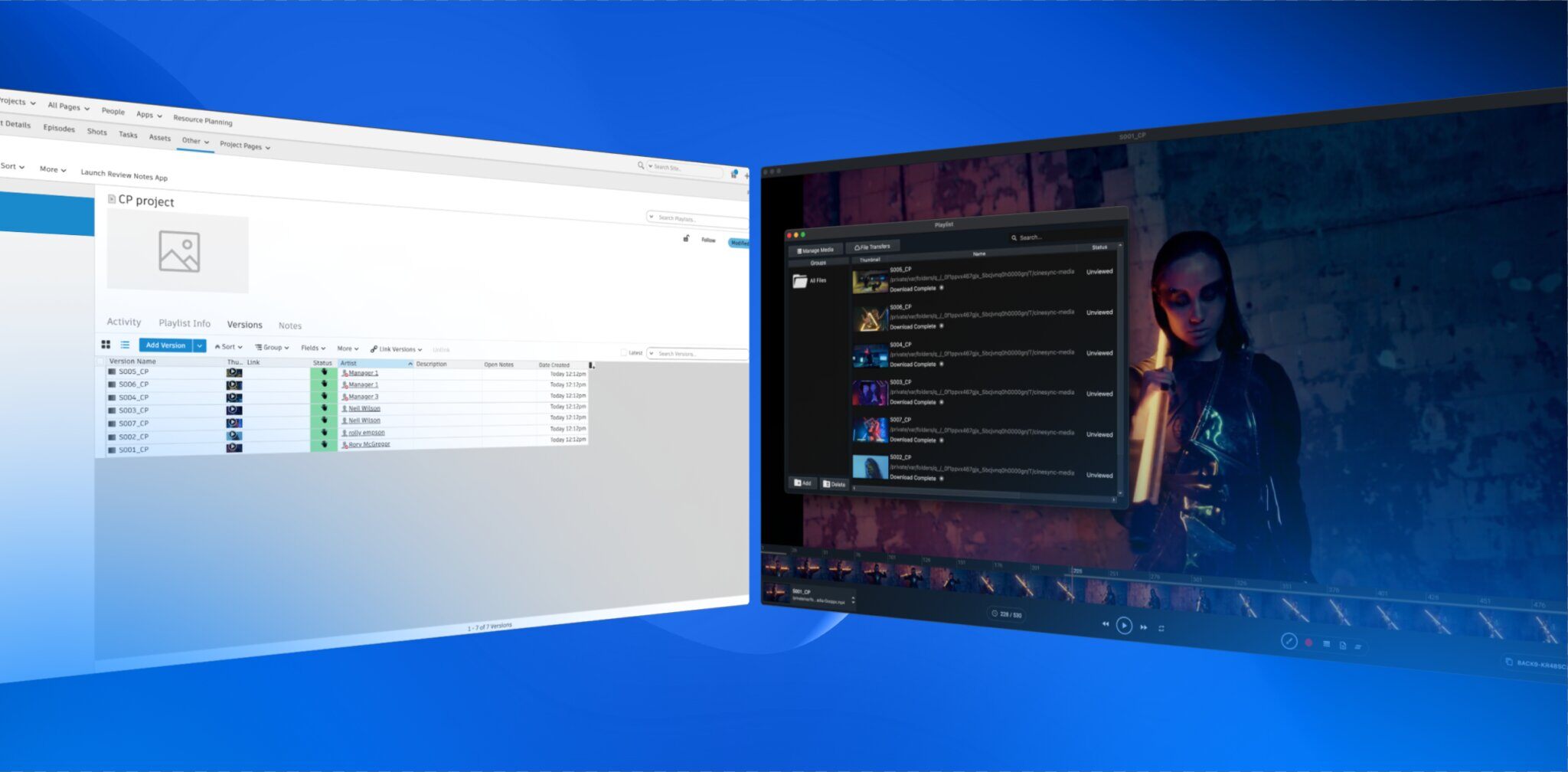This screenshot has width=1568, height=772.
Task: Click the red color dot in player toolbar
Action: 1308,643
